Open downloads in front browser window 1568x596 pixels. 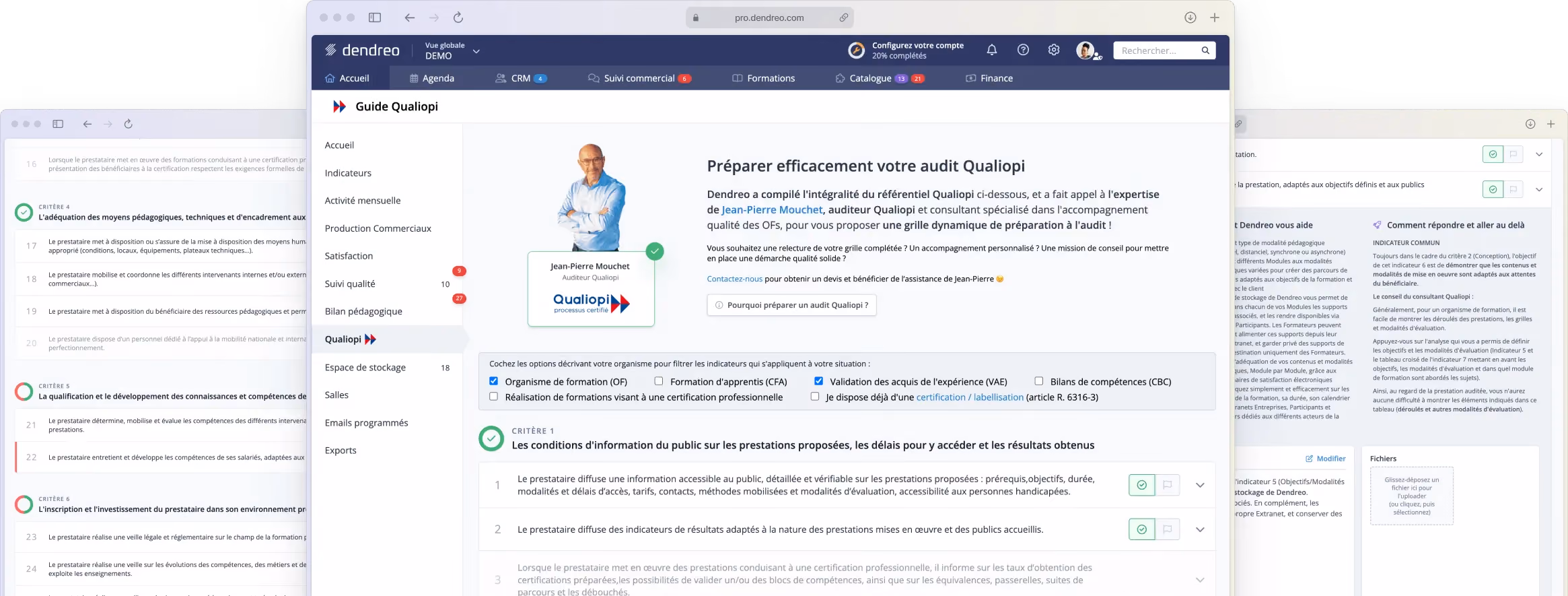pyautogui.click(x=1190, y=18)
